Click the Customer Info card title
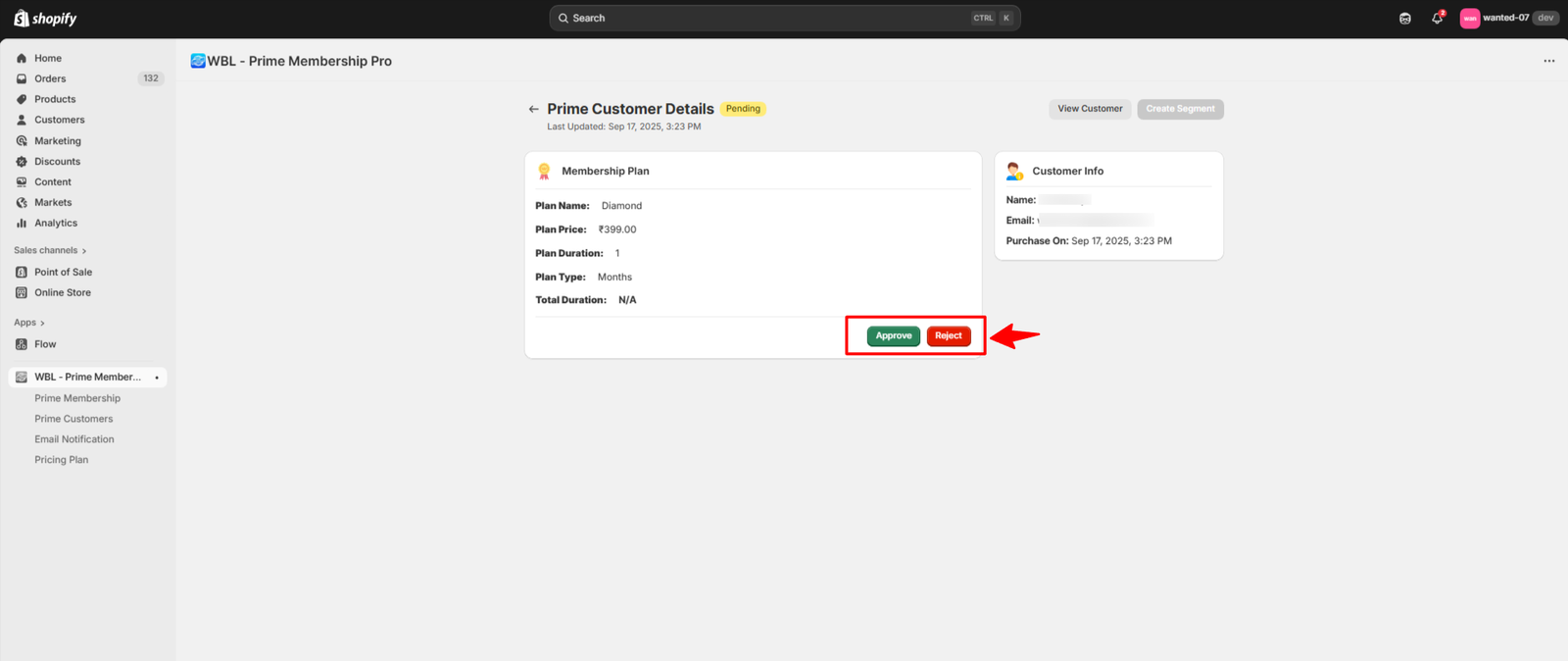This screenshot has width=1568, height=661. tap(1067, 172)
